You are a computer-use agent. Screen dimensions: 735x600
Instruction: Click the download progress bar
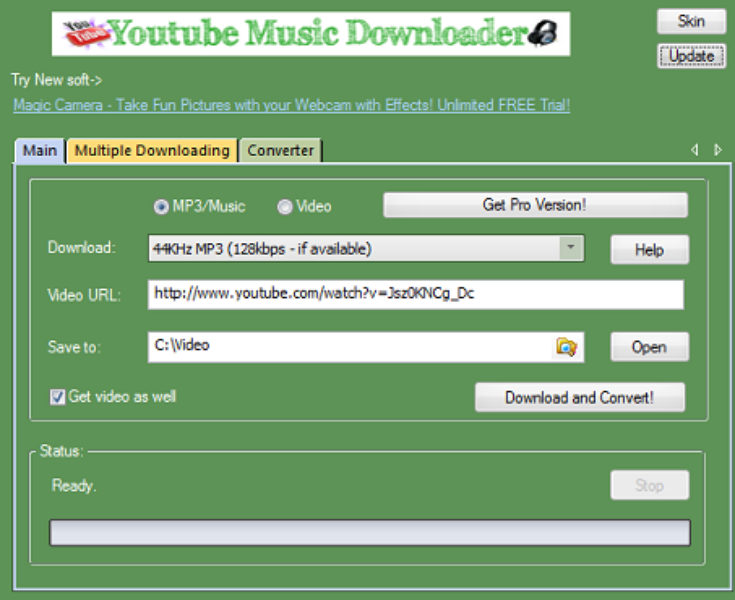coord(370,532)
